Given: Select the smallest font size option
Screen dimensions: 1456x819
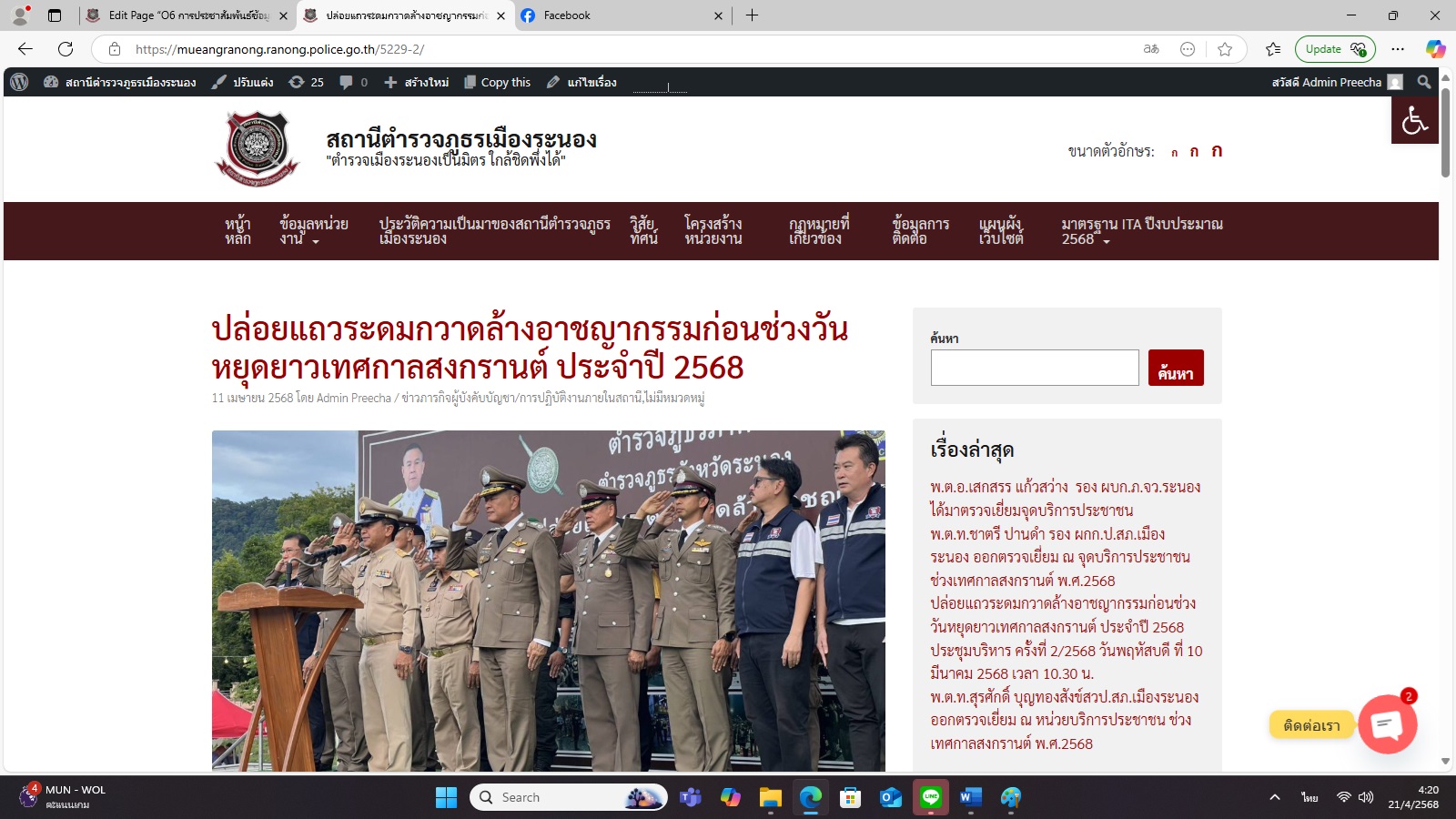Looking at the screenshot, I should click(x=1174, y=153).
